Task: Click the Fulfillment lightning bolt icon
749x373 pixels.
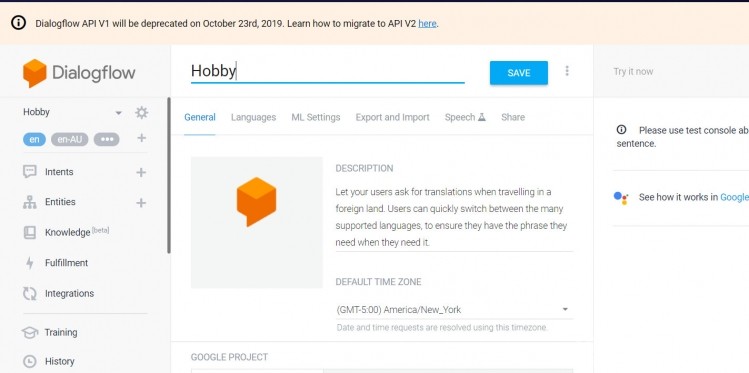Action: coord(30,263)
